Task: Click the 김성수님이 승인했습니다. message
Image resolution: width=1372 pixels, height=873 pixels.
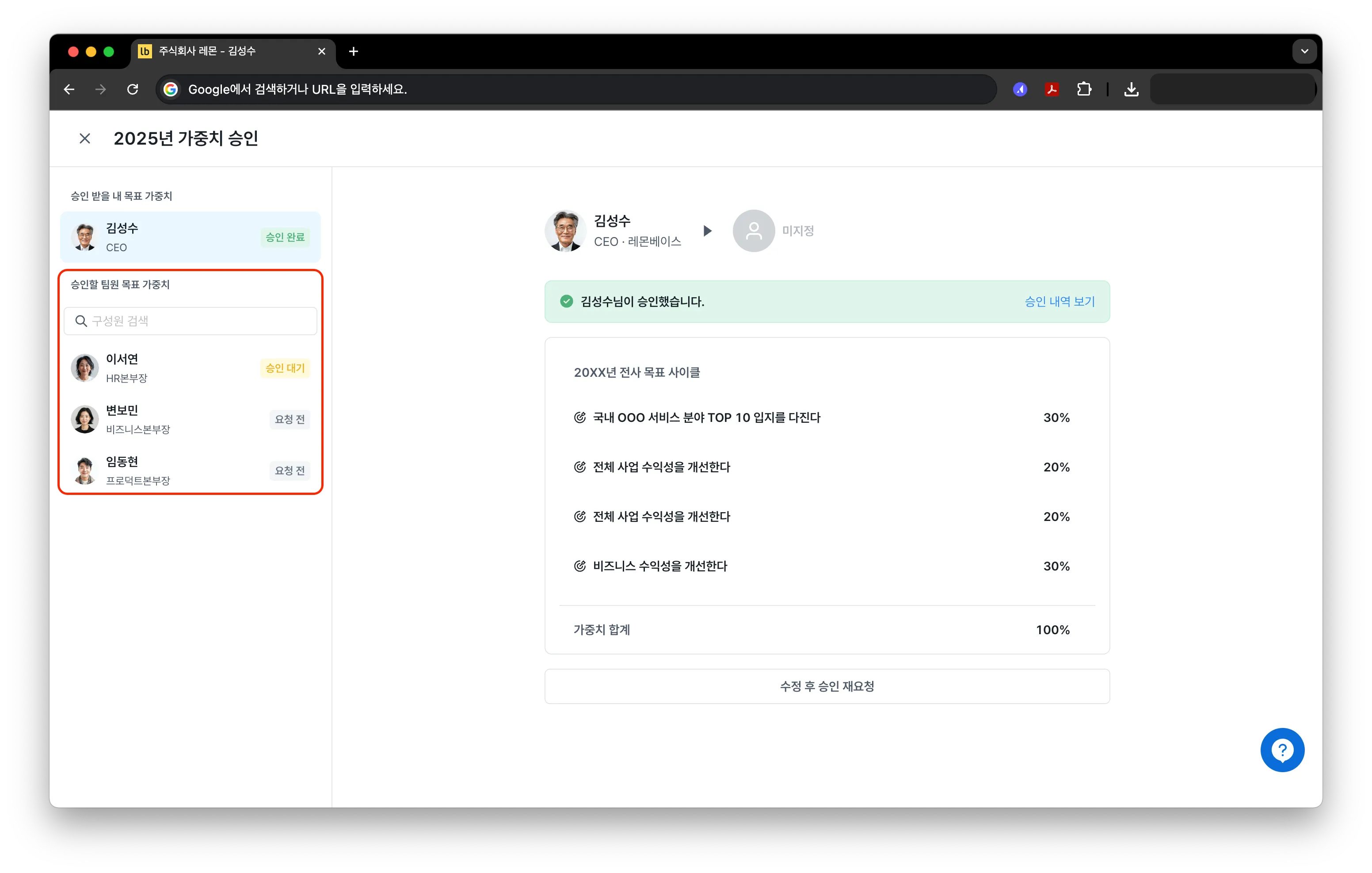Action: point(642,302)
